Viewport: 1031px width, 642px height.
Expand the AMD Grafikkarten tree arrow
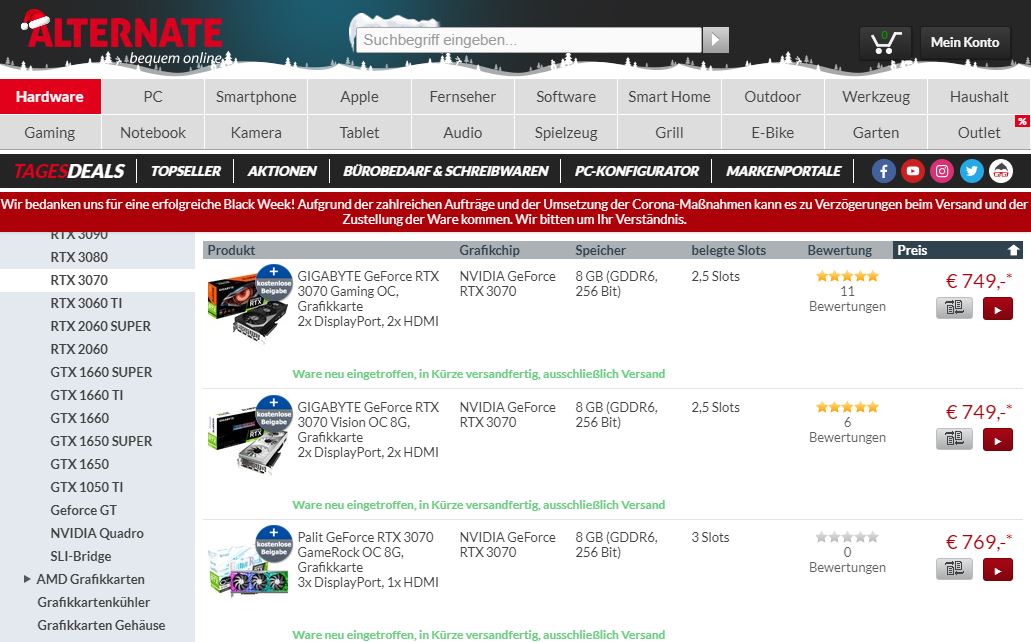coord(27,580)
